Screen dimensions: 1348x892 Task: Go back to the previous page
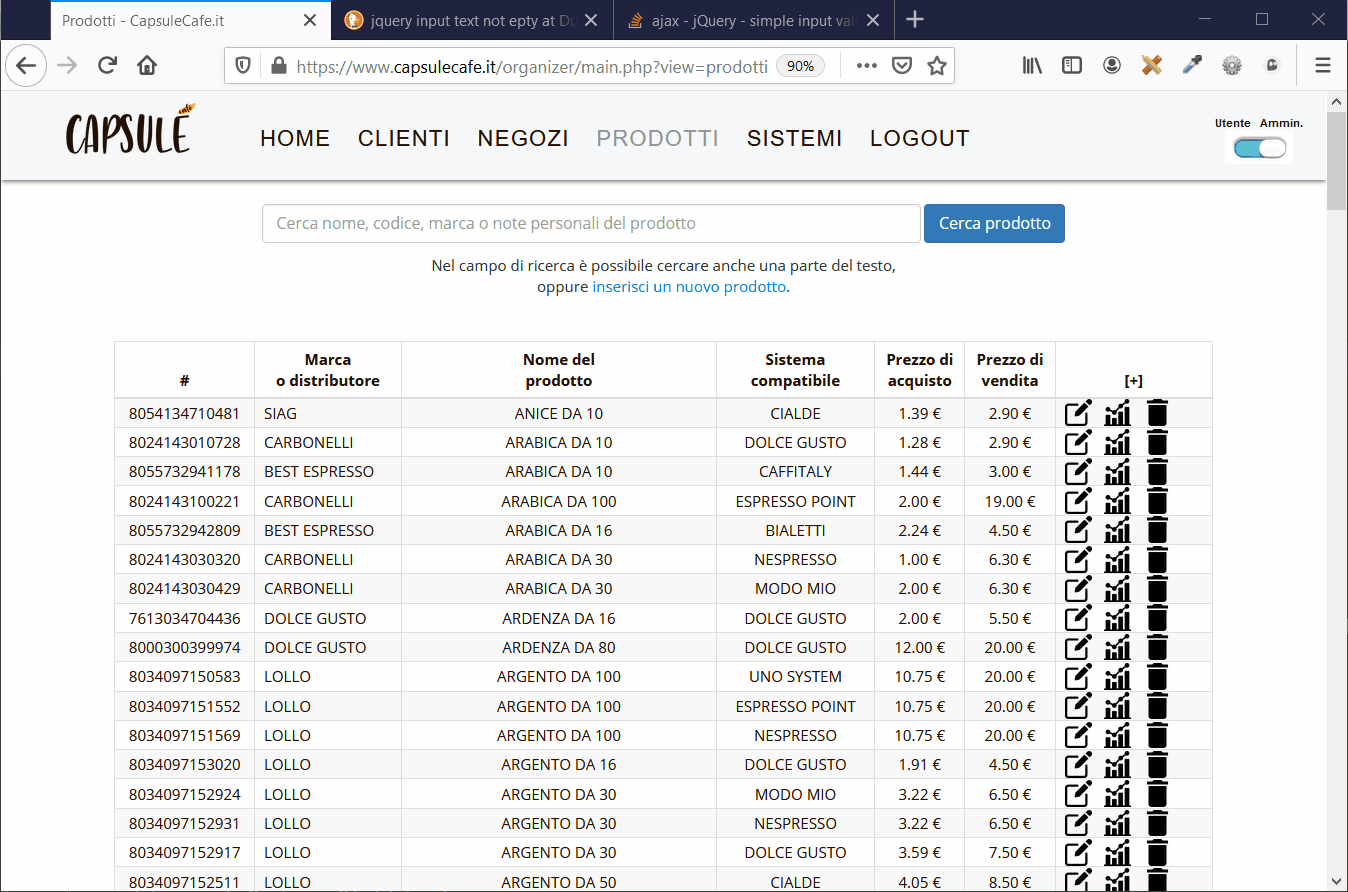[x=26, y=66]
